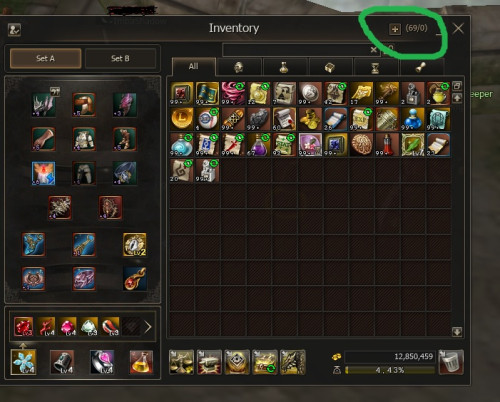Screen dimensions: 500x402
Task: Open the helmet equipment filter tab
Action: click(x=238, y=68)
